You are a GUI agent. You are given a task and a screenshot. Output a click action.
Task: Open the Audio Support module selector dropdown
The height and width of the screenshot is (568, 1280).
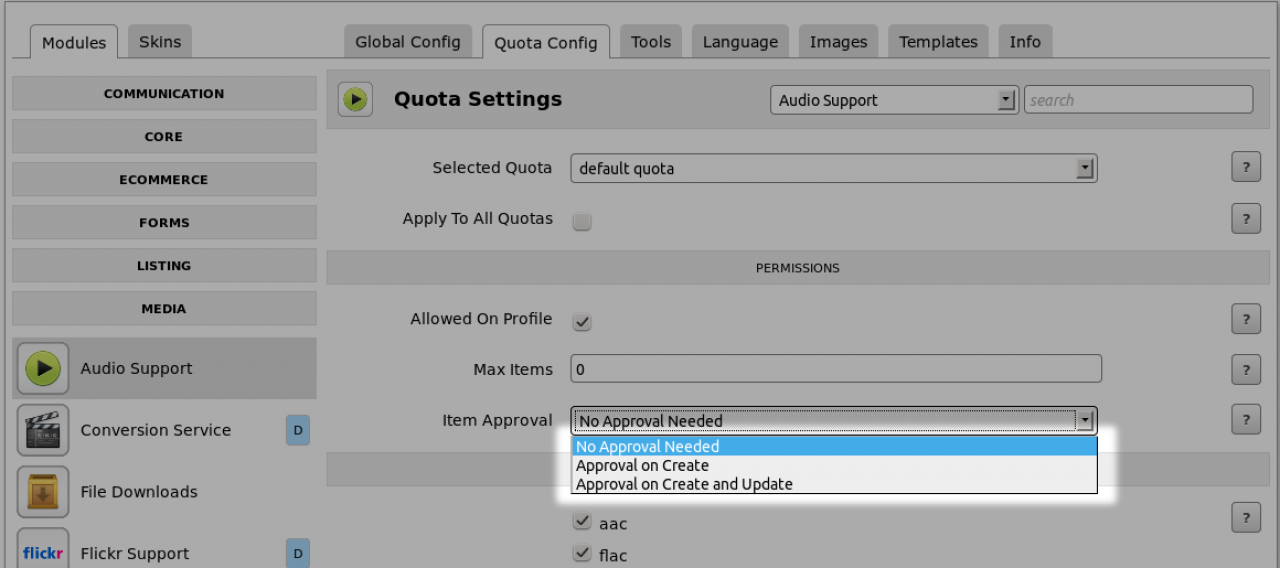(894, 100)
